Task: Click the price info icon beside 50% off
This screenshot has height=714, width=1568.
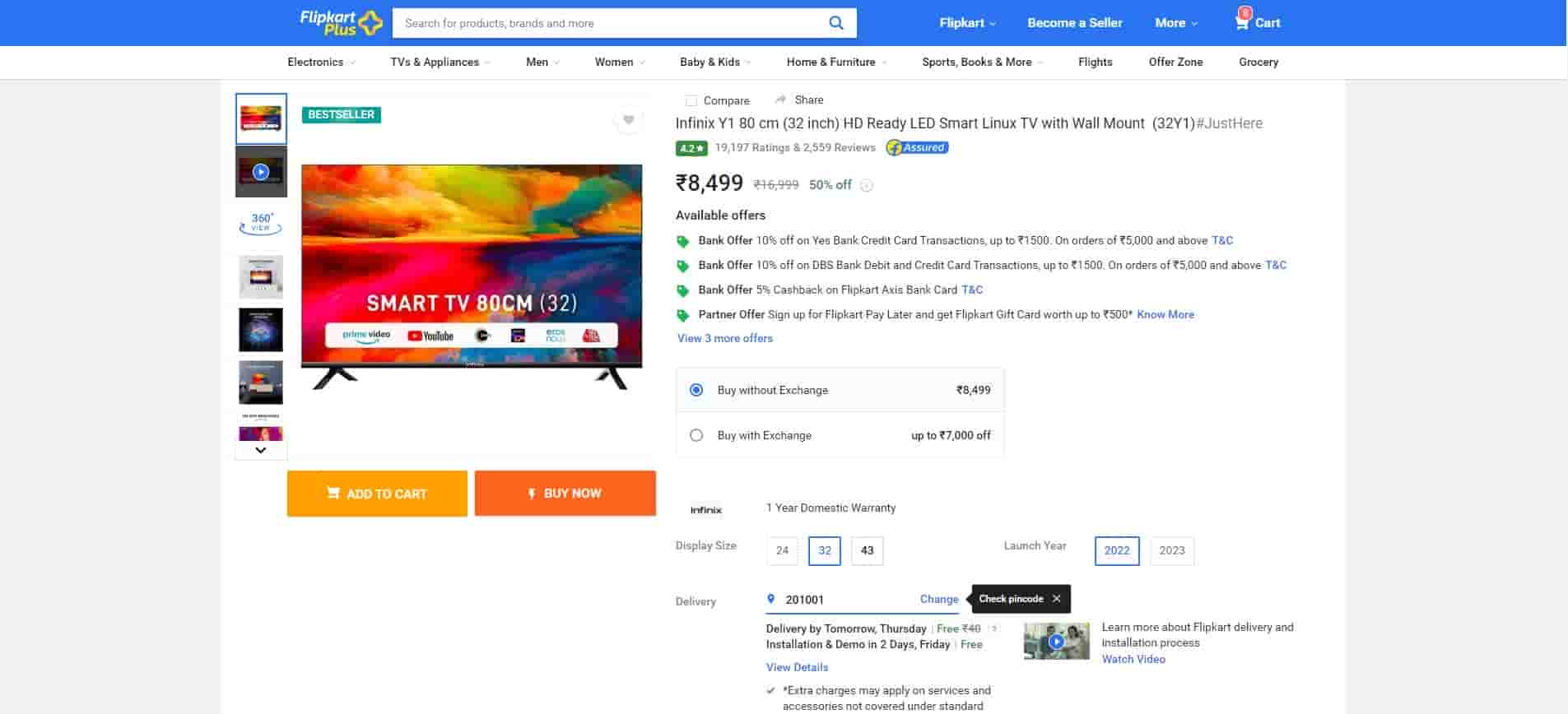Action: [x=866, y=186]
